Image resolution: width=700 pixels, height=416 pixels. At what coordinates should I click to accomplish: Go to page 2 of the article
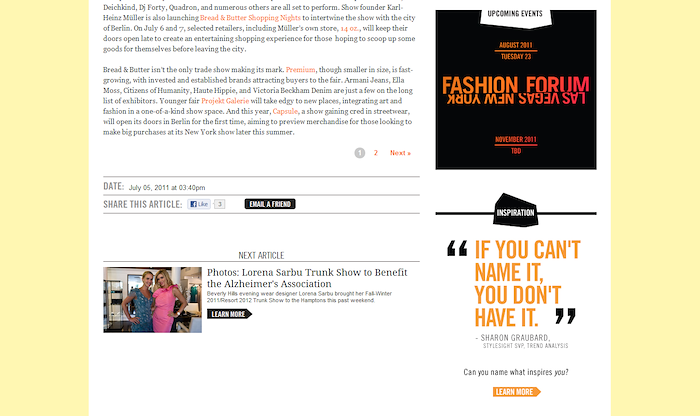tap(376, 153)
